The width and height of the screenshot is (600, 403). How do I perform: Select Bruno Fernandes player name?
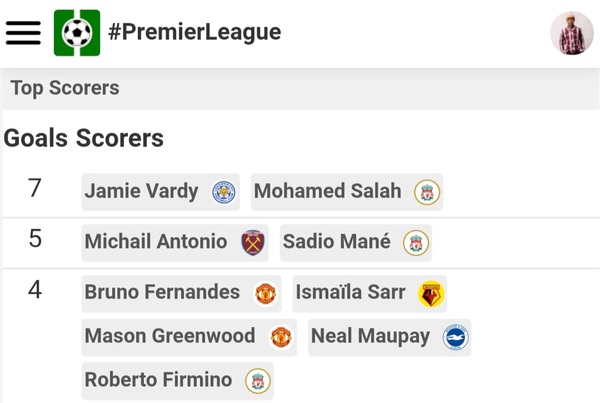pos(162,292)
